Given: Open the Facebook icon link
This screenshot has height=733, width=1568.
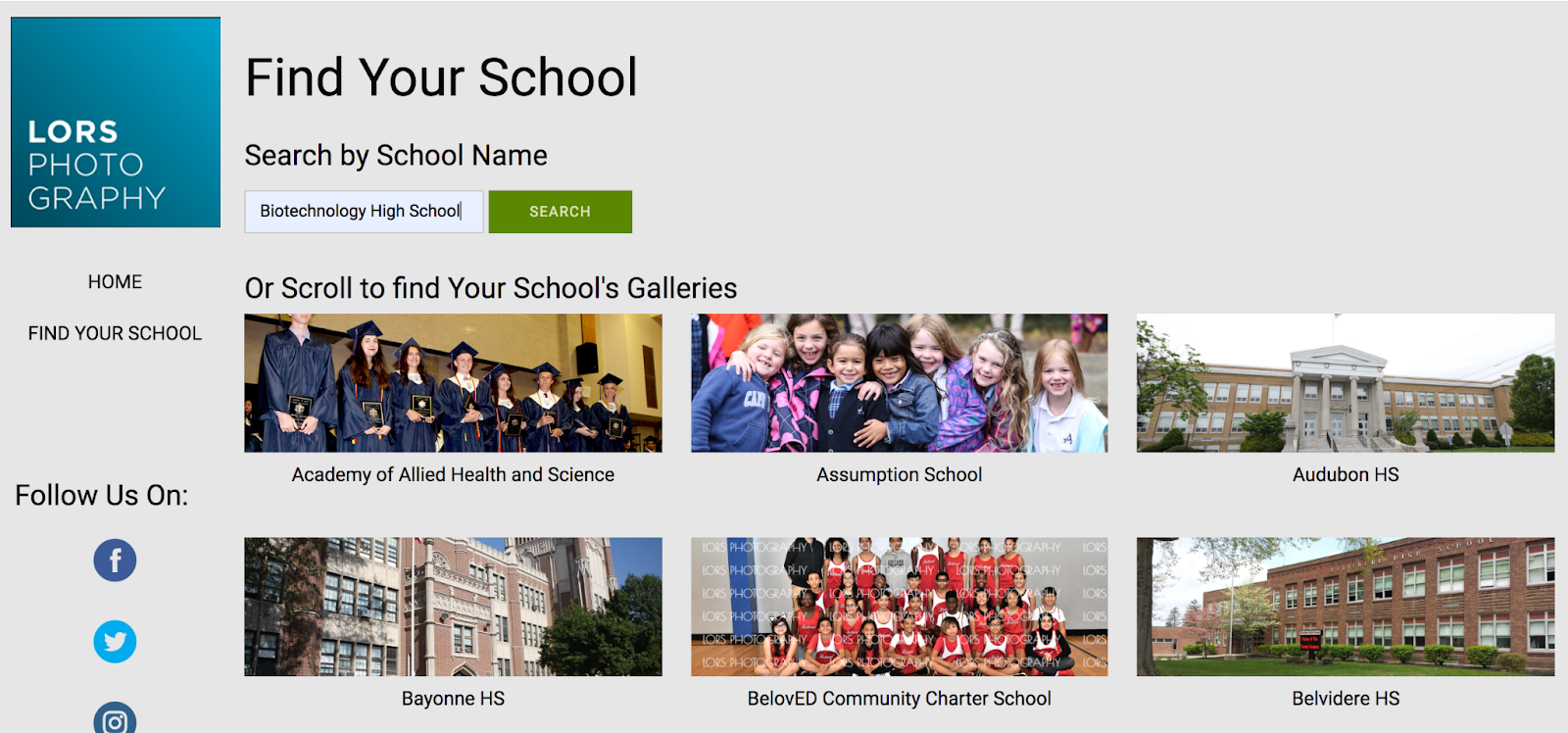Looking at the screenshot, I should coord(115,561).
